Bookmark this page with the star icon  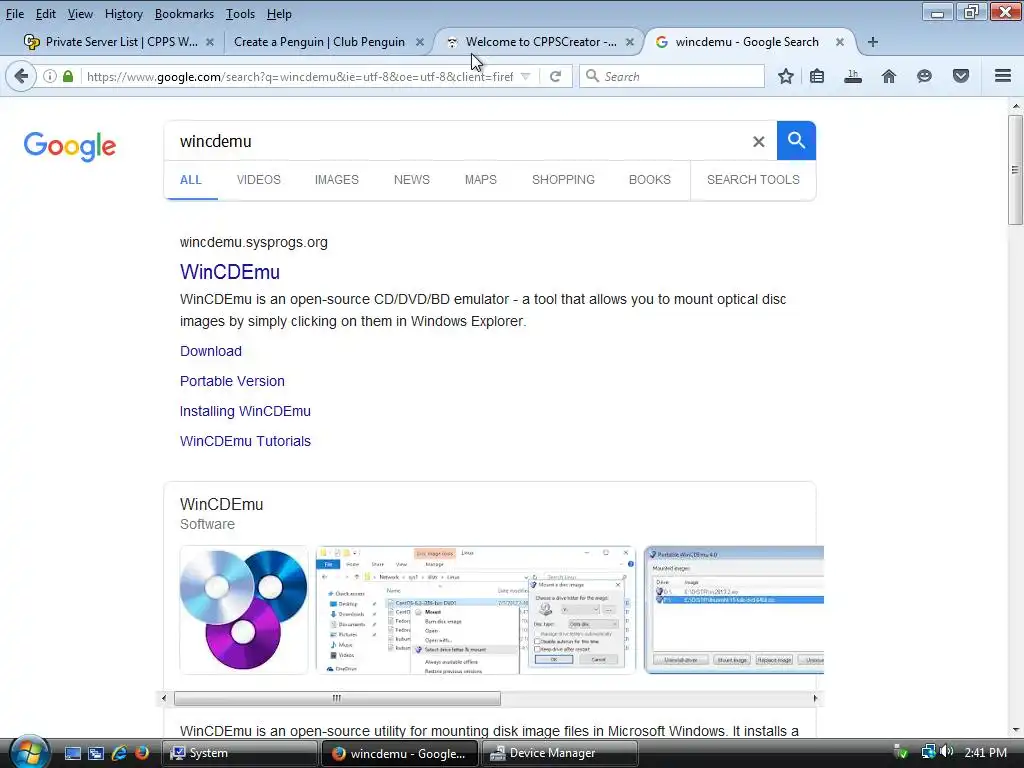click(x=786, y=76)
